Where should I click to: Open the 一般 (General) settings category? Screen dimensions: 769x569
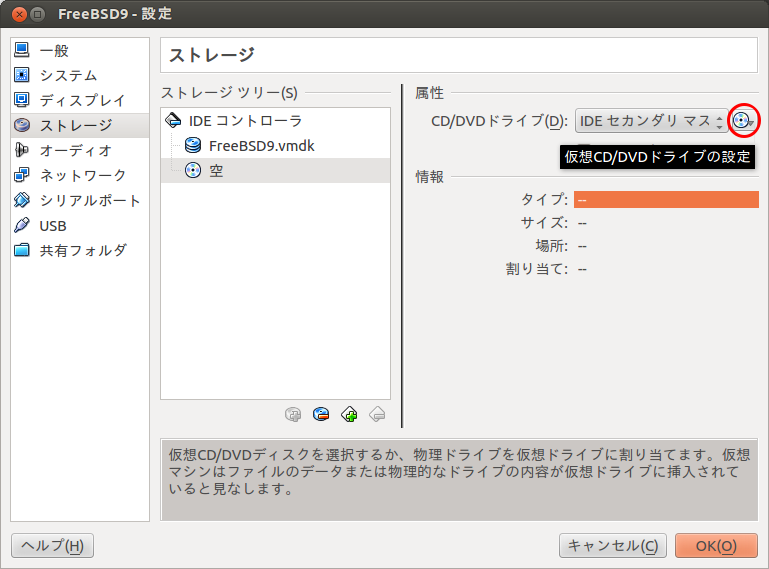pyautogui.click(x=80, y=51)
